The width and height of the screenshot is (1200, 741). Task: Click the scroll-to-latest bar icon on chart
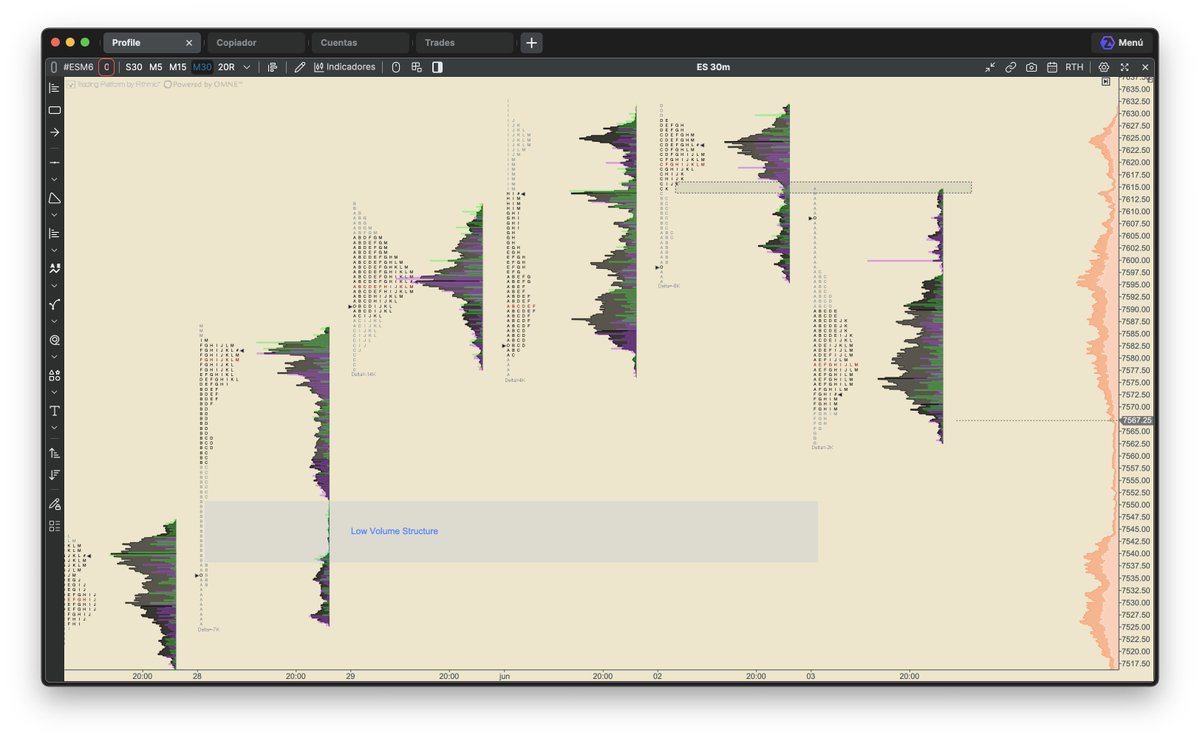(x=1105, y=82)
